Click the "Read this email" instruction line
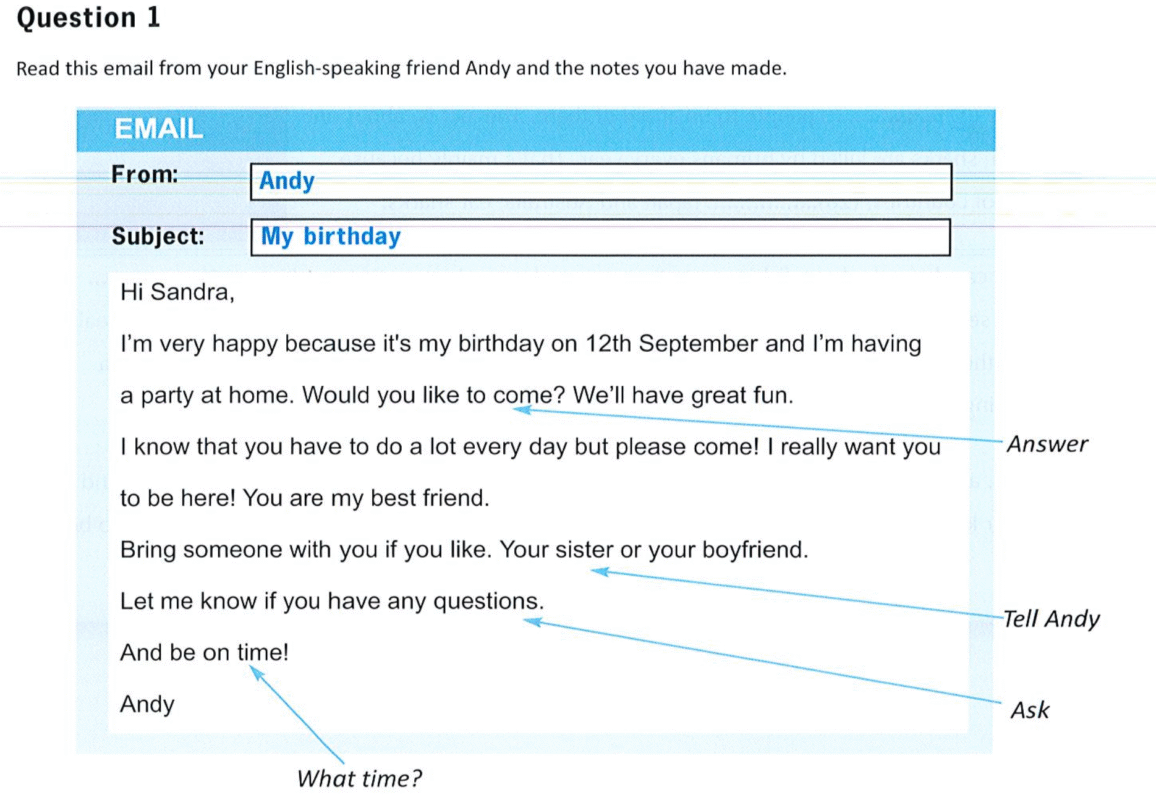 point(402,69)
